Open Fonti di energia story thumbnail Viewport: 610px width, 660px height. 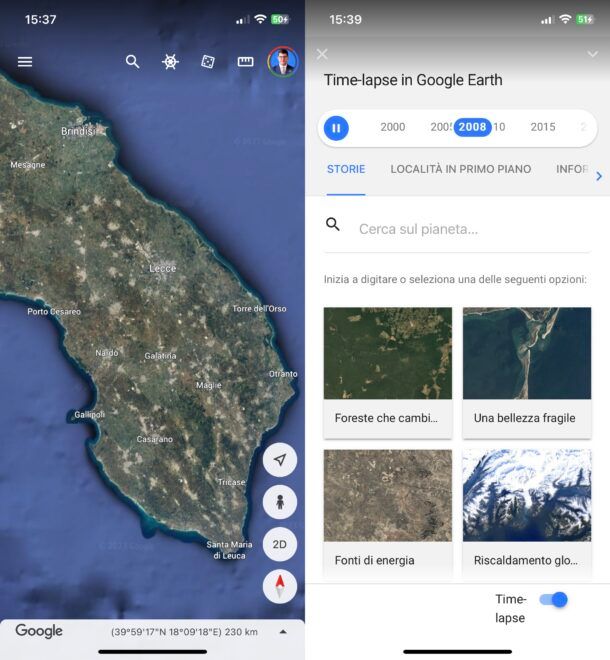click(388, 495)
